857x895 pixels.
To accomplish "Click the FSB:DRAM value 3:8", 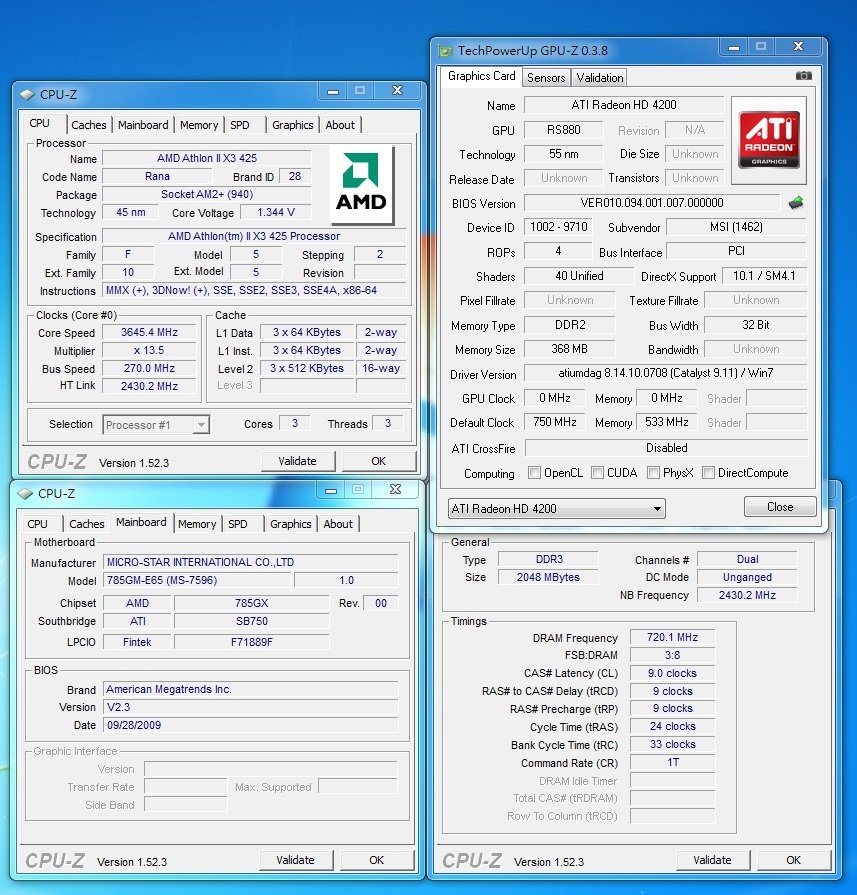I will click(x=673, y=655).
